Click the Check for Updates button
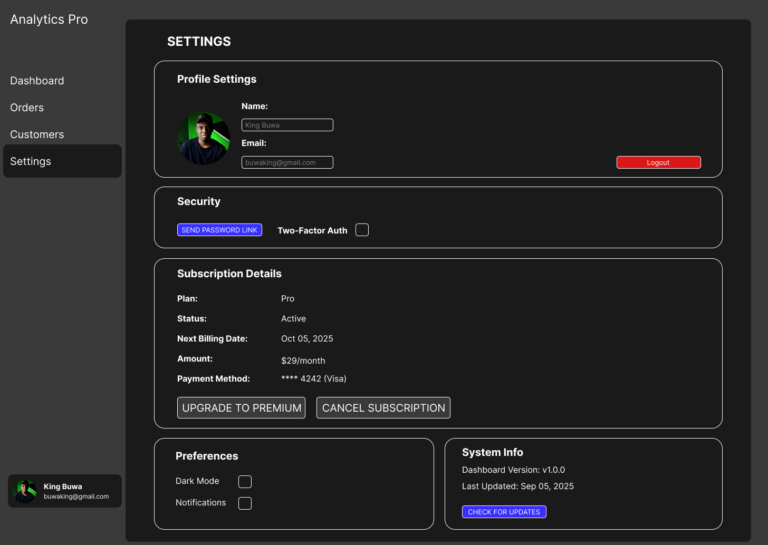This screenshot has width=768, height=545. 504,512
